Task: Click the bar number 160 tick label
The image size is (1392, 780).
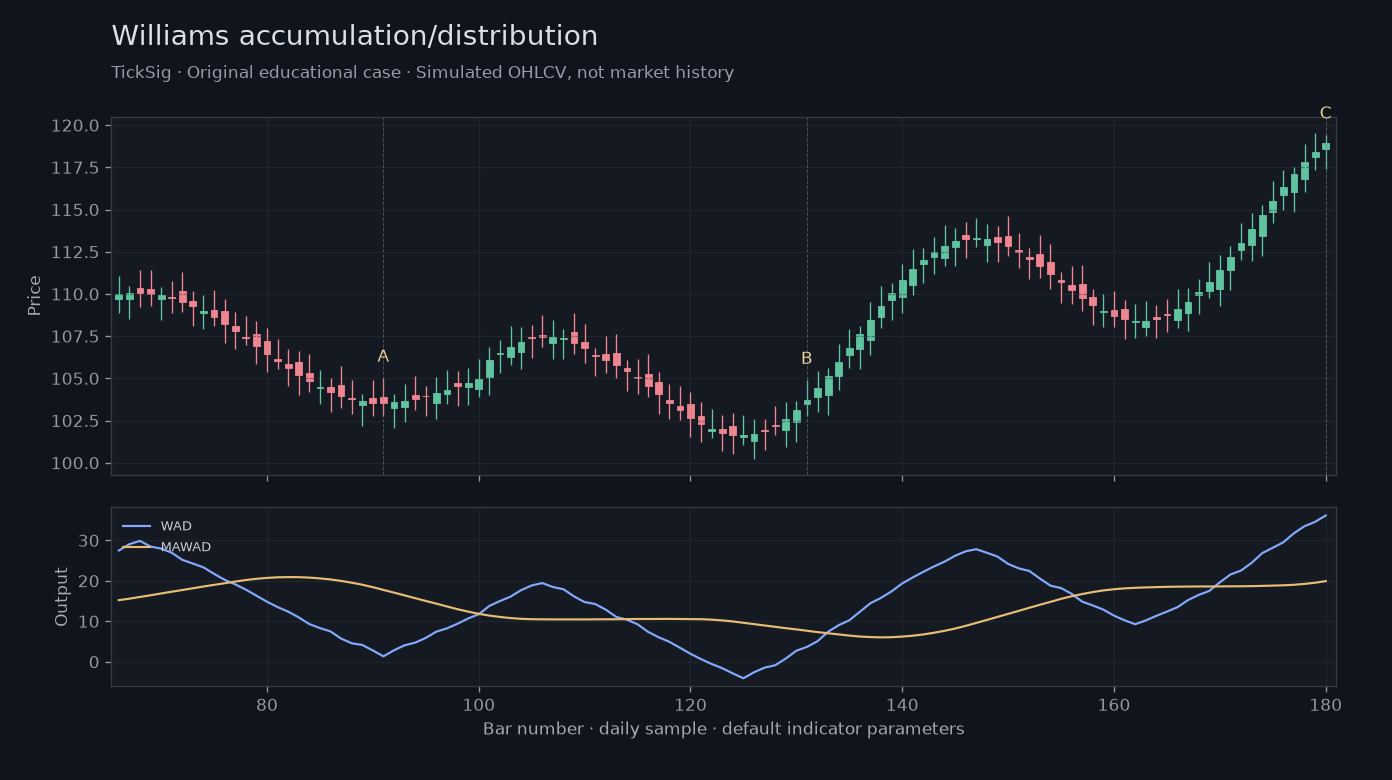Action: coord(1114,703)
